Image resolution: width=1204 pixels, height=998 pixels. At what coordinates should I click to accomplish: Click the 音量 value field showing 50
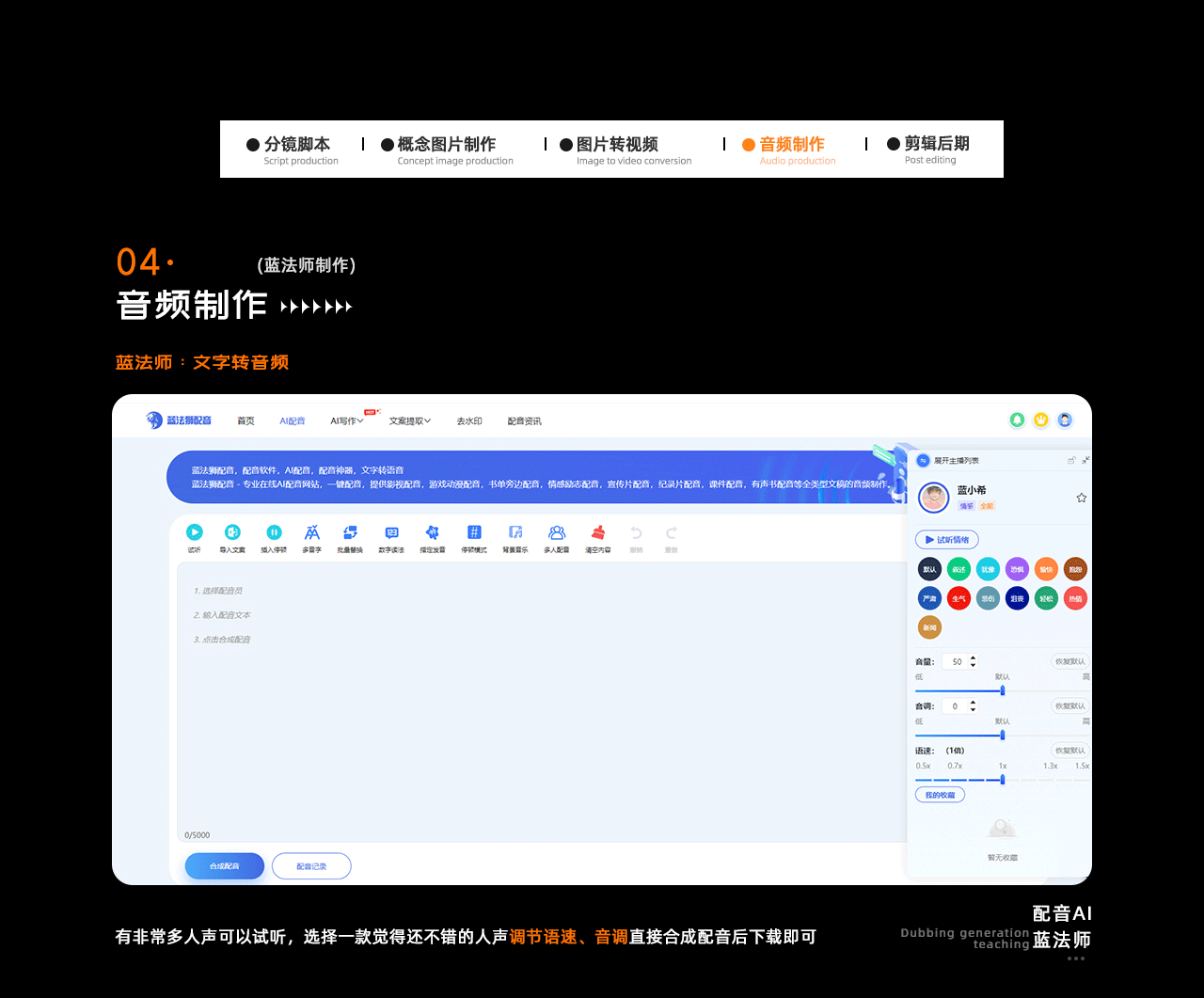[x=957, y=661]
